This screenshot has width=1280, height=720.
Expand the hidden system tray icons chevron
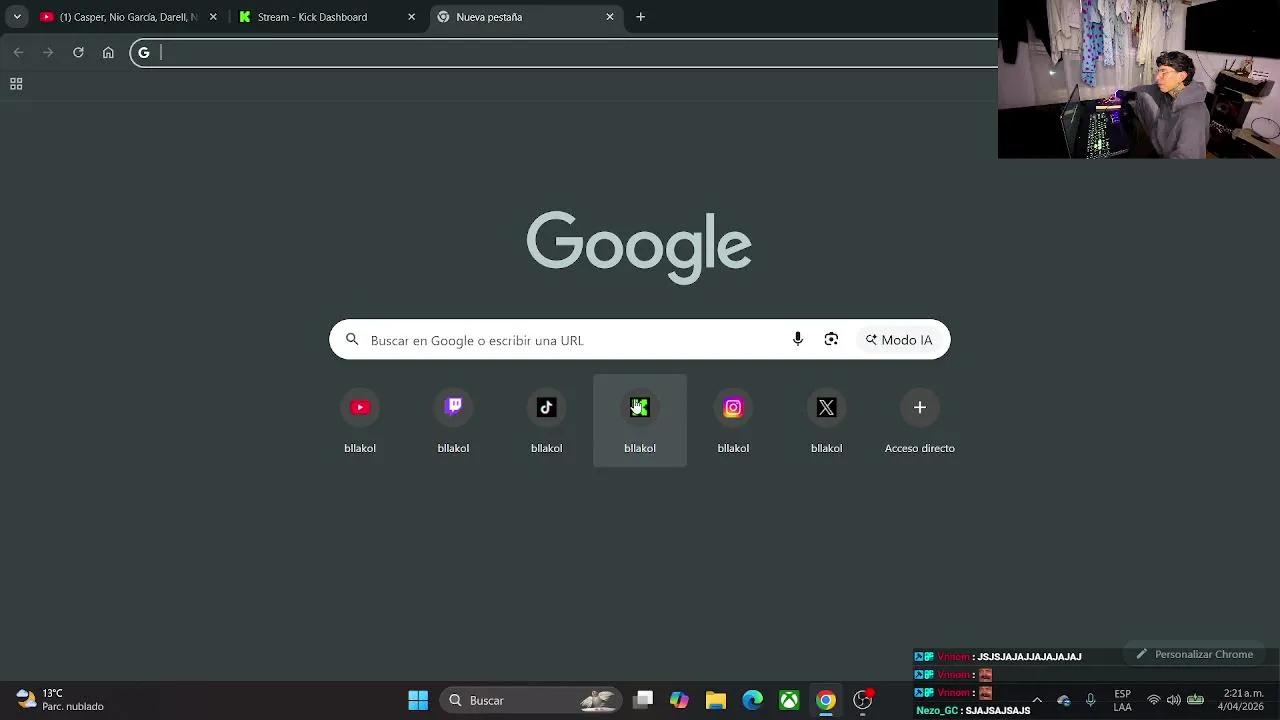[1037, 700]
